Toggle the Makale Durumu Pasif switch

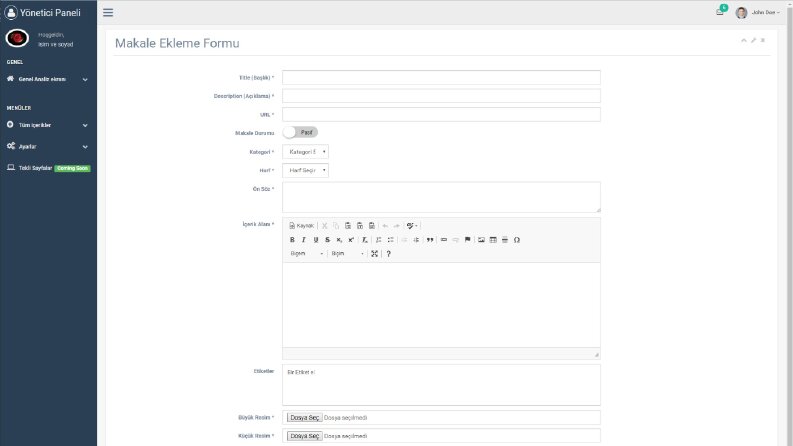(300, 132)
